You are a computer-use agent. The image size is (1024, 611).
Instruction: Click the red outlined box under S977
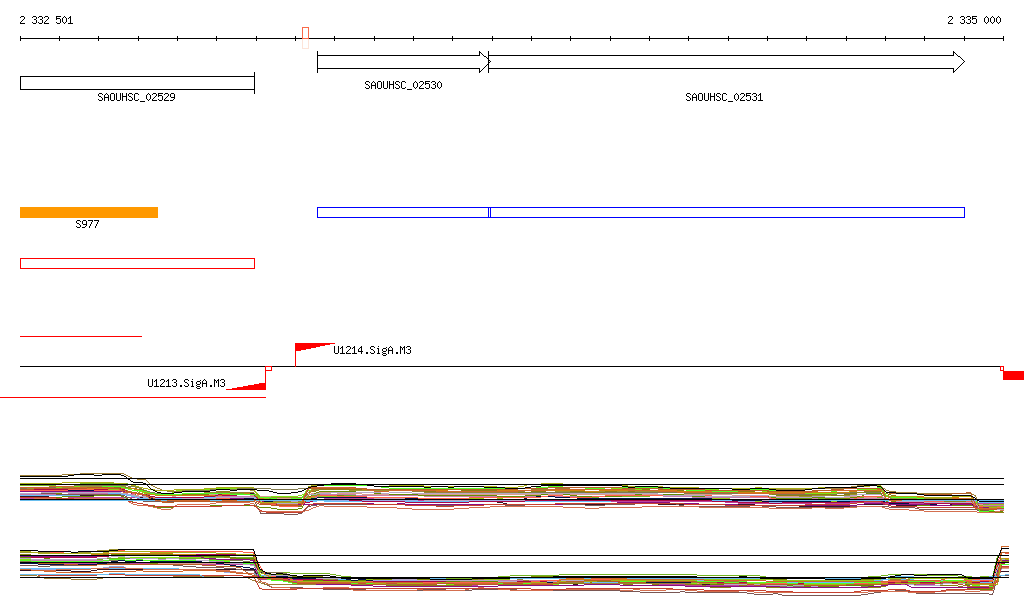[137, 264]
